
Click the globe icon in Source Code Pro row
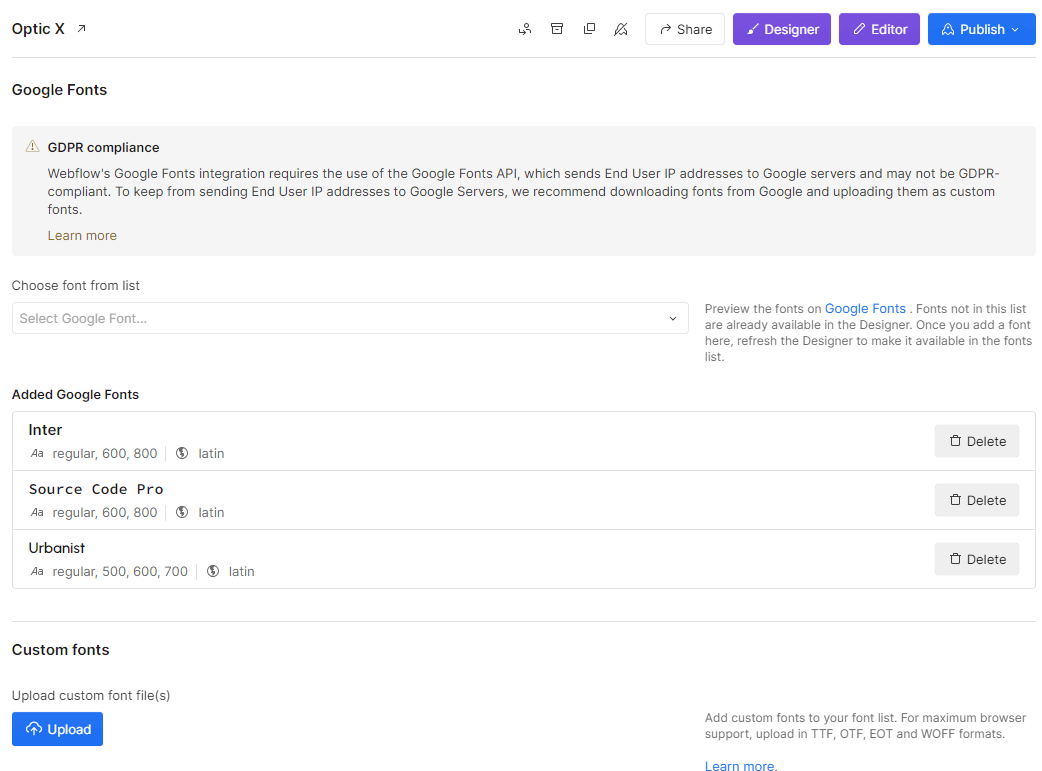pos(182,512)
